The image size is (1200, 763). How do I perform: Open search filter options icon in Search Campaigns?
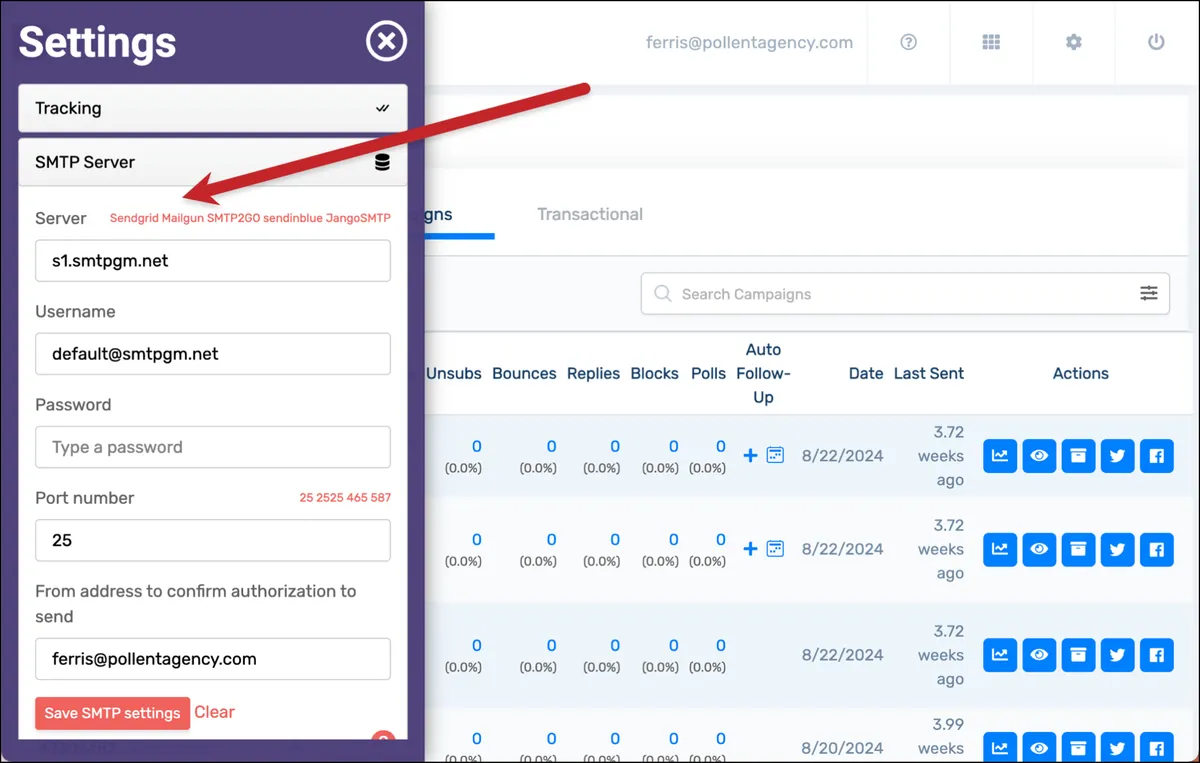click(1149, 293)
